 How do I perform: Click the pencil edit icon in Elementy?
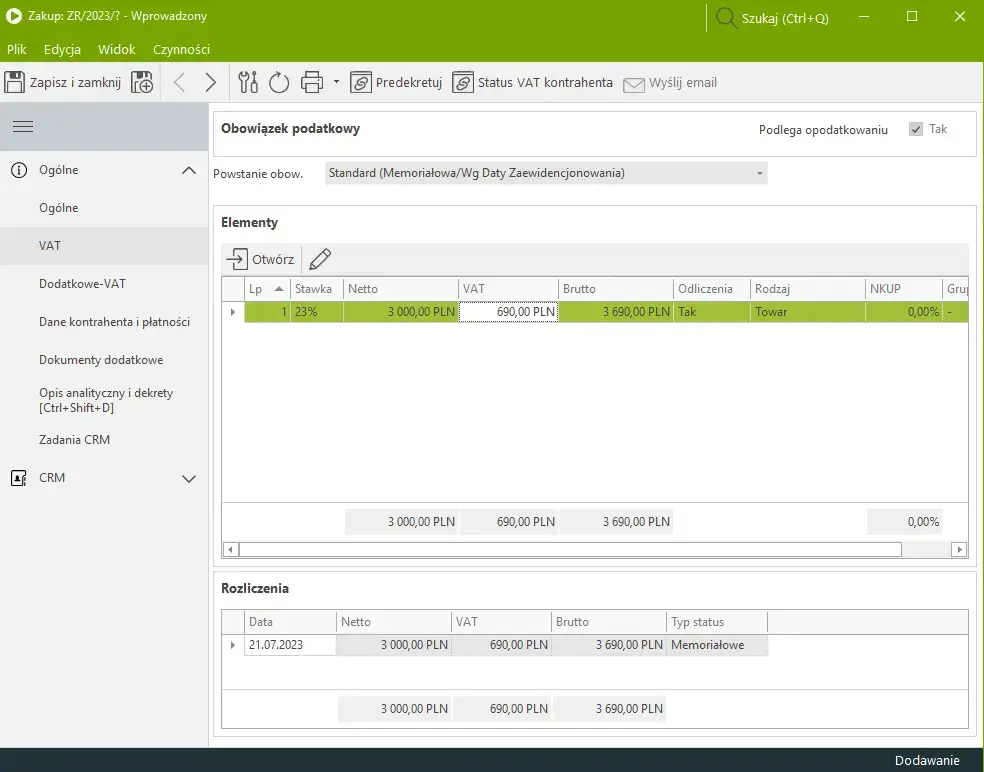320,260
